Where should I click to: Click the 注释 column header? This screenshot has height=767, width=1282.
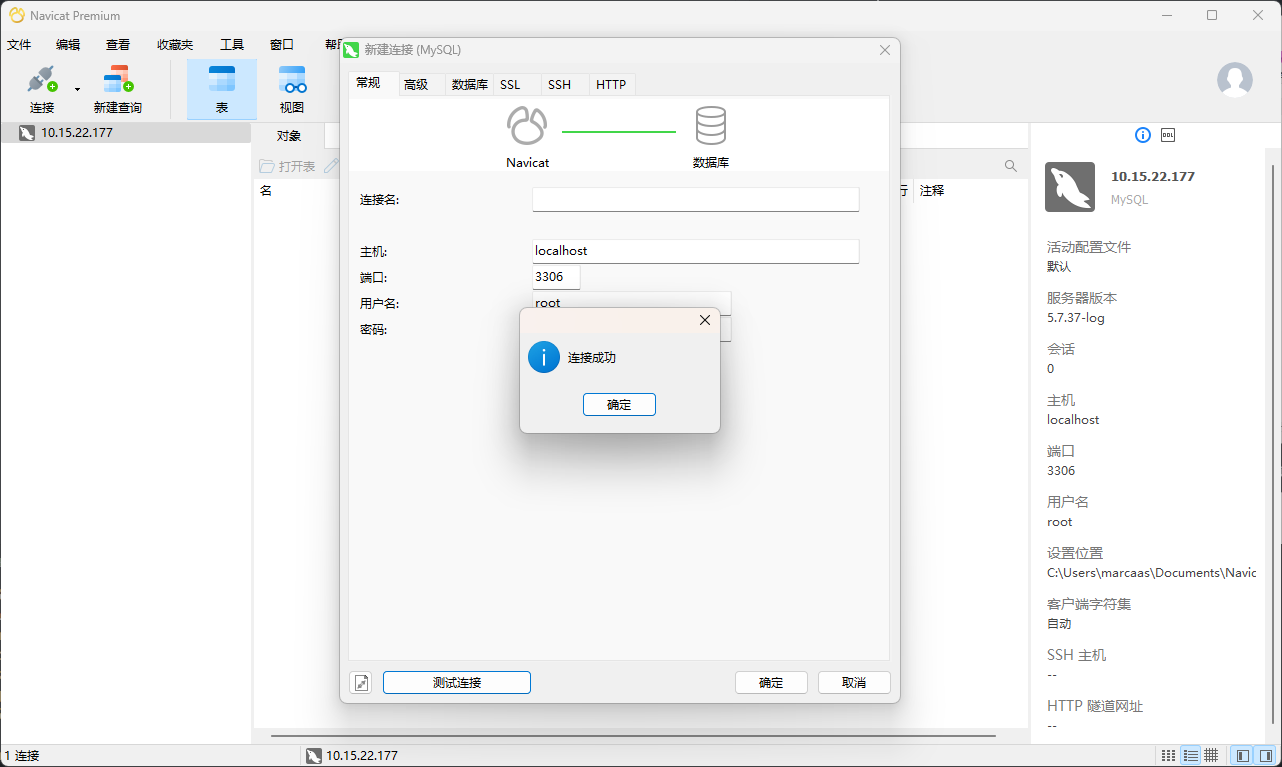point(932,190)
